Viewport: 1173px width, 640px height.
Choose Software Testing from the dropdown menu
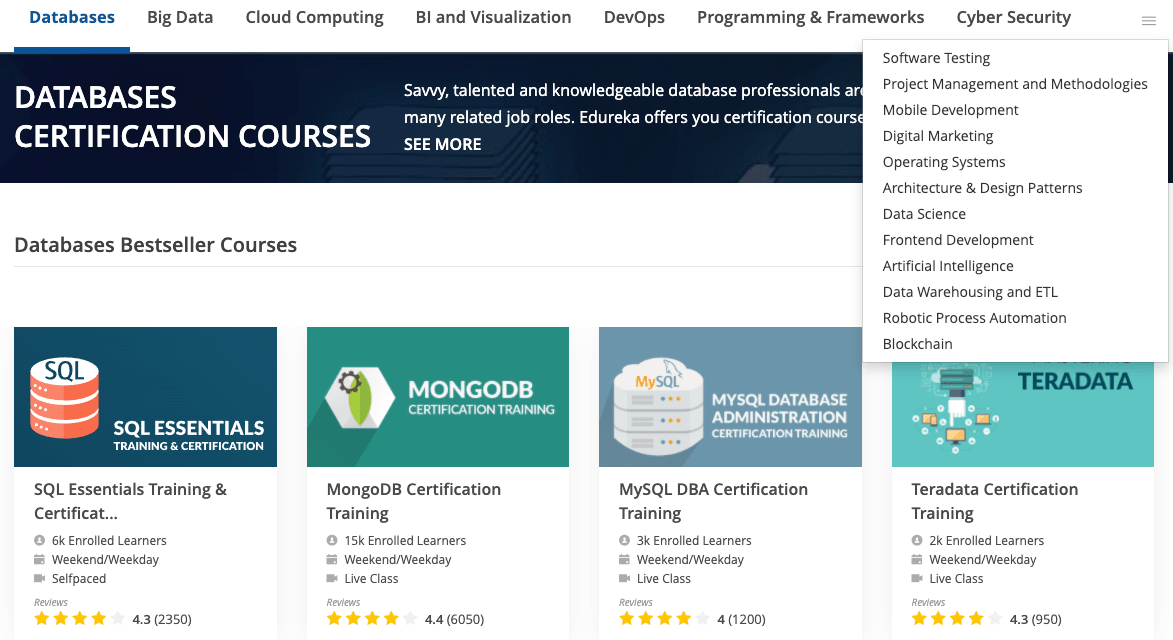936,58
